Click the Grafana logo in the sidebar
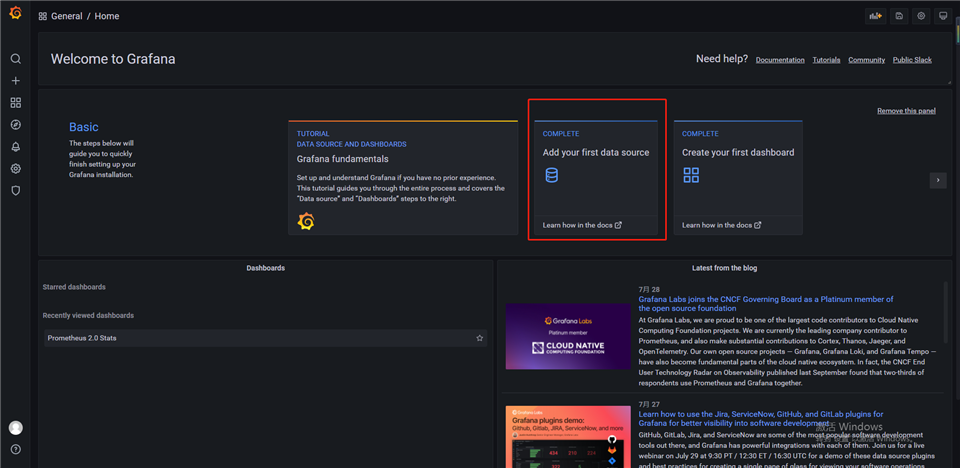Image resolution: width=960 pixels, height=468 pixels. [15, 13]
